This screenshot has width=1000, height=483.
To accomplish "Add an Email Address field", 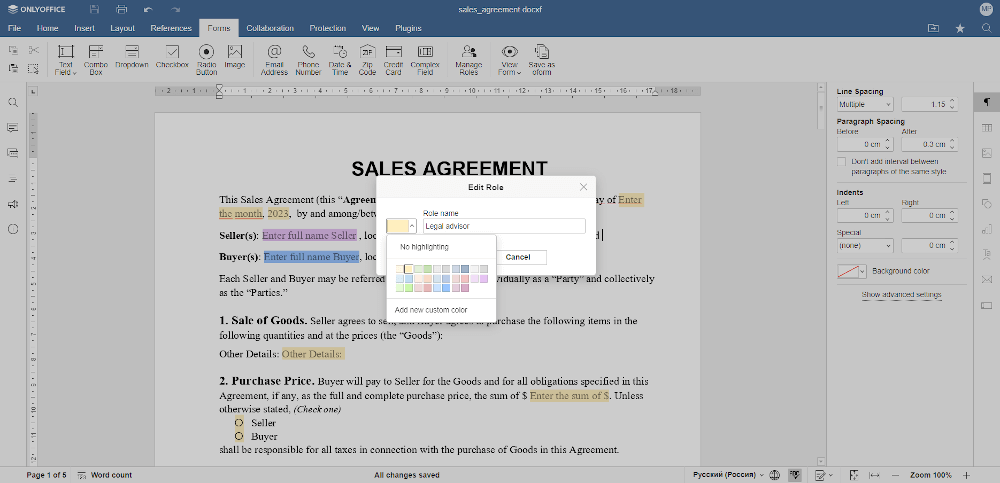I will pyautogui.click(x=274, y=55).
